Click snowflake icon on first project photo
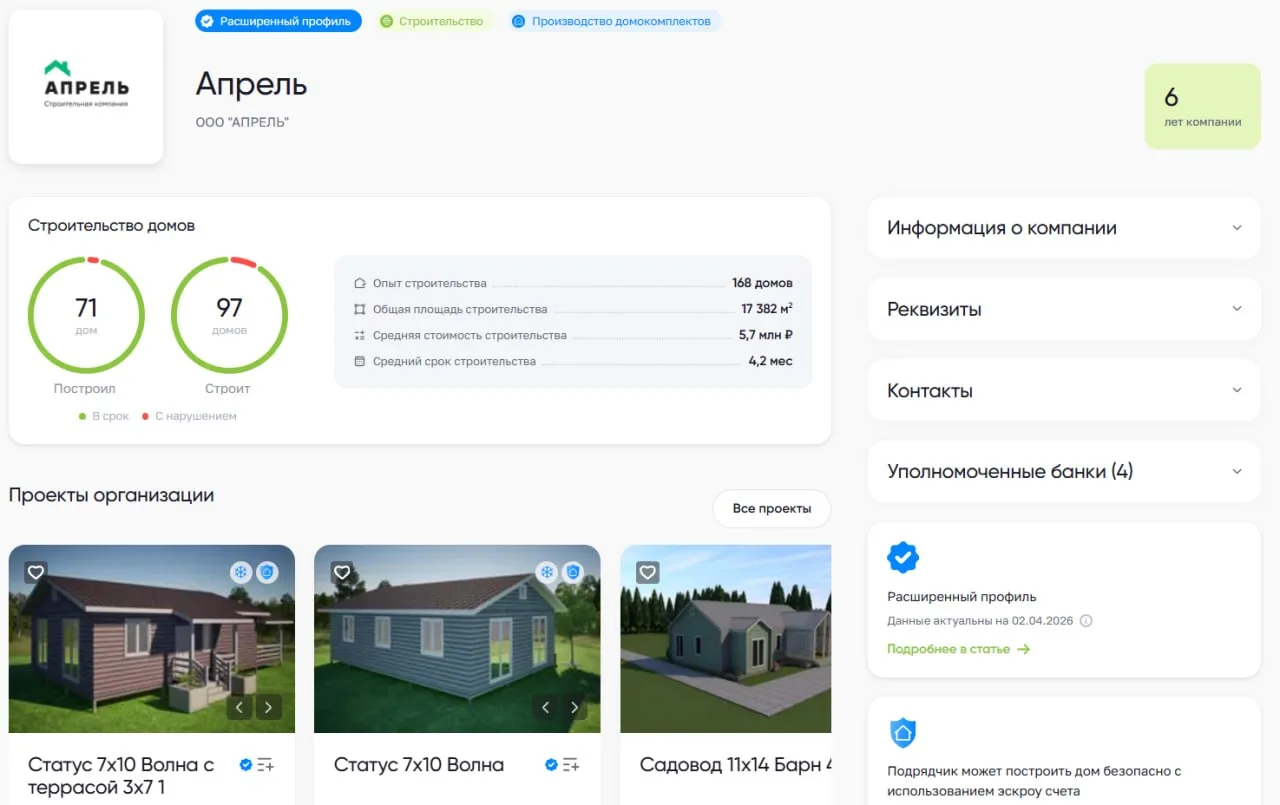 (x=241, y=572)
